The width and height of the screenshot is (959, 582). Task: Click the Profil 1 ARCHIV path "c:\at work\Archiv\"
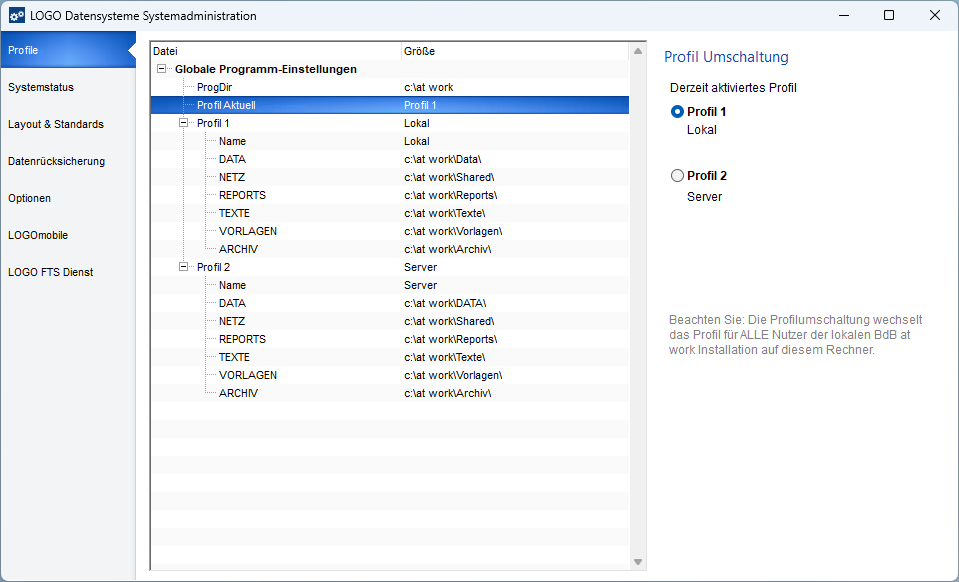(448, 249)
